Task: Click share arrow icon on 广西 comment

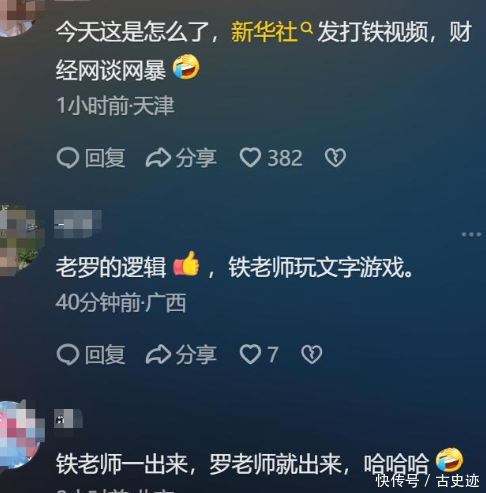Action: [x=158, y=354]
